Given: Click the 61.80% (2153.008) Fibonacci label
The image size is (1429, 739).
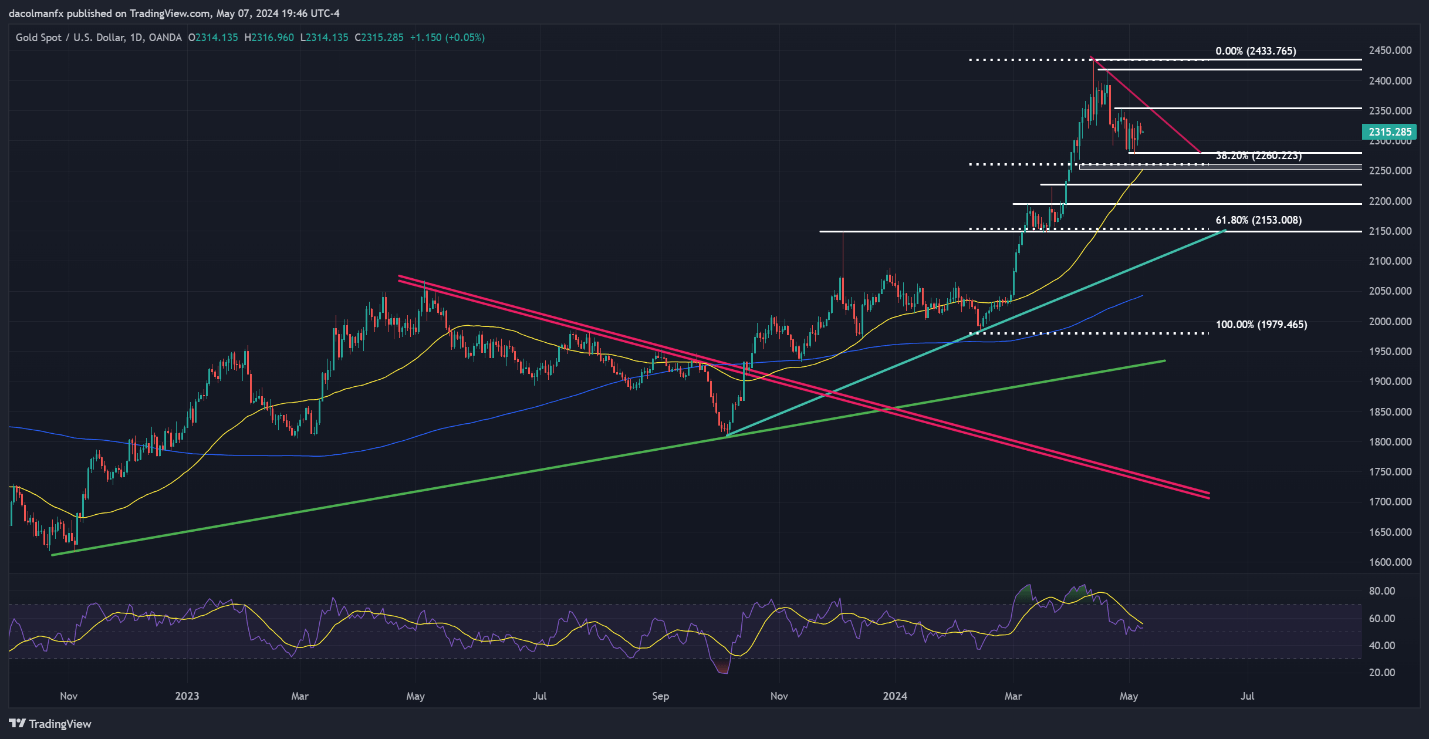Looking at the screenshot, I should click(x=1258, y=220).
